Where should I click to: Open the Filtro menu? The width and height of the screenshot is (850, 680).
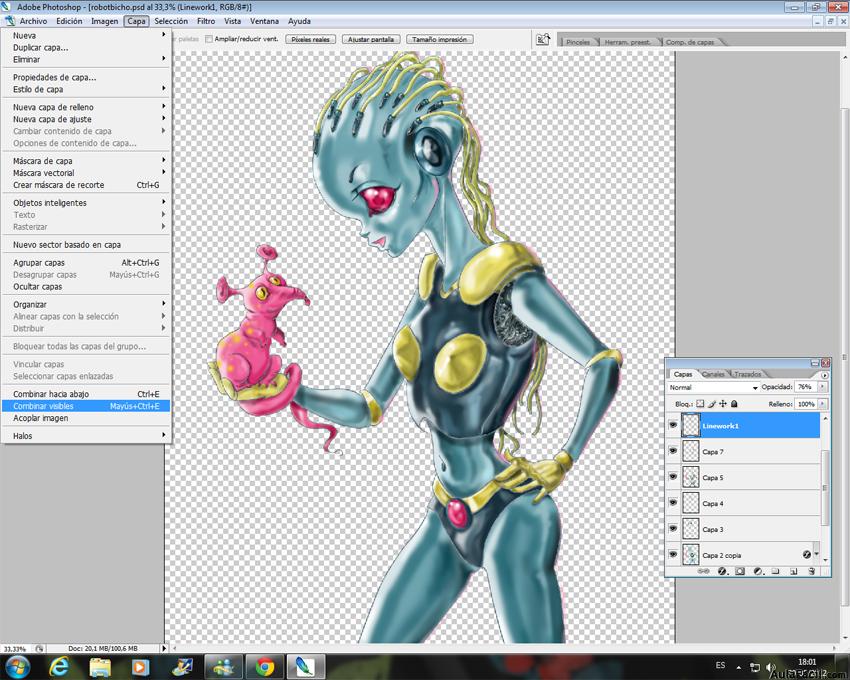click(206, 21)
